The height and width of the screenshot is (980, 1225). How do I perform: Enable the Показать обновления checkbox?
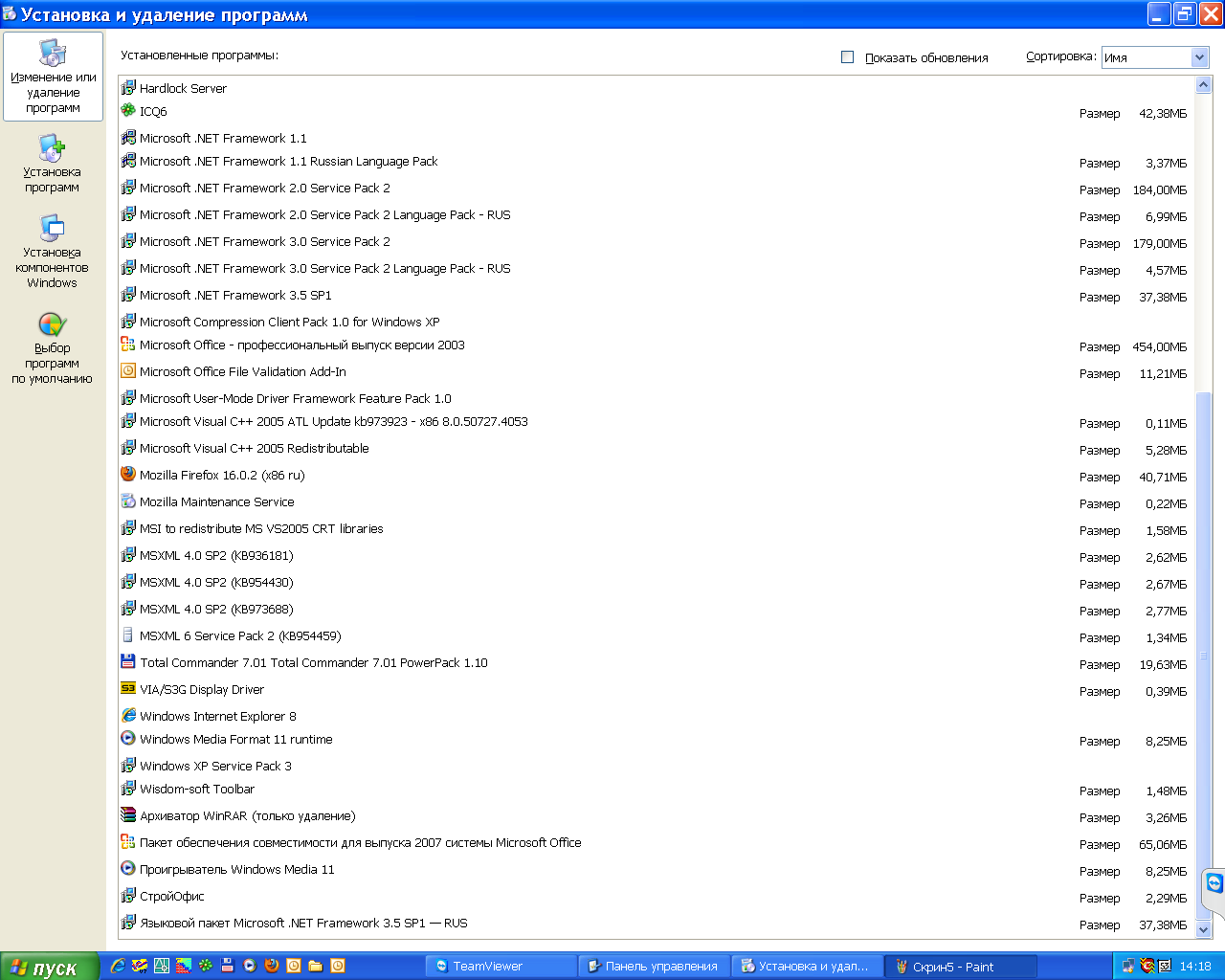tap(847, 56)
